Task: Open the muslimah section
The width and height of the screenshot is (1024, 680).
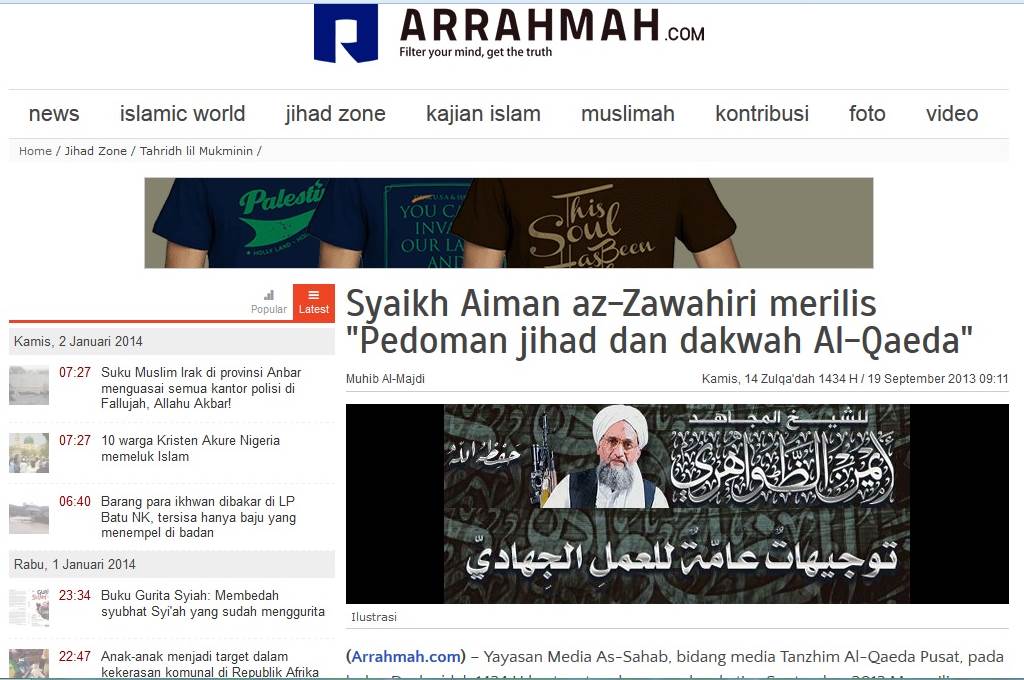Action: point(628,114)
